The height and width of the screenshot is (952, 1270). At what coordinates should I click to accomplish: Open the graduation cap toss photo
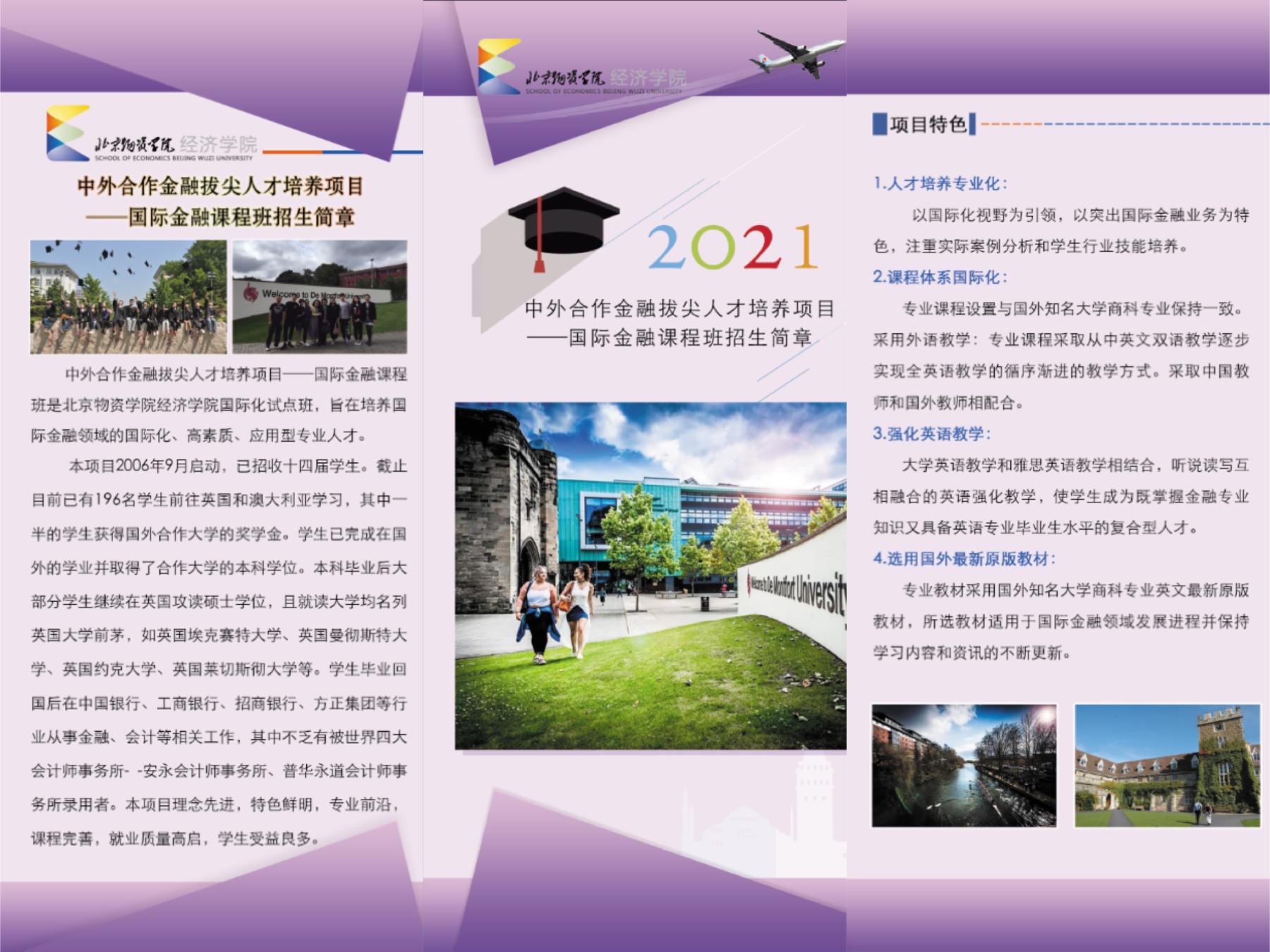128,296
